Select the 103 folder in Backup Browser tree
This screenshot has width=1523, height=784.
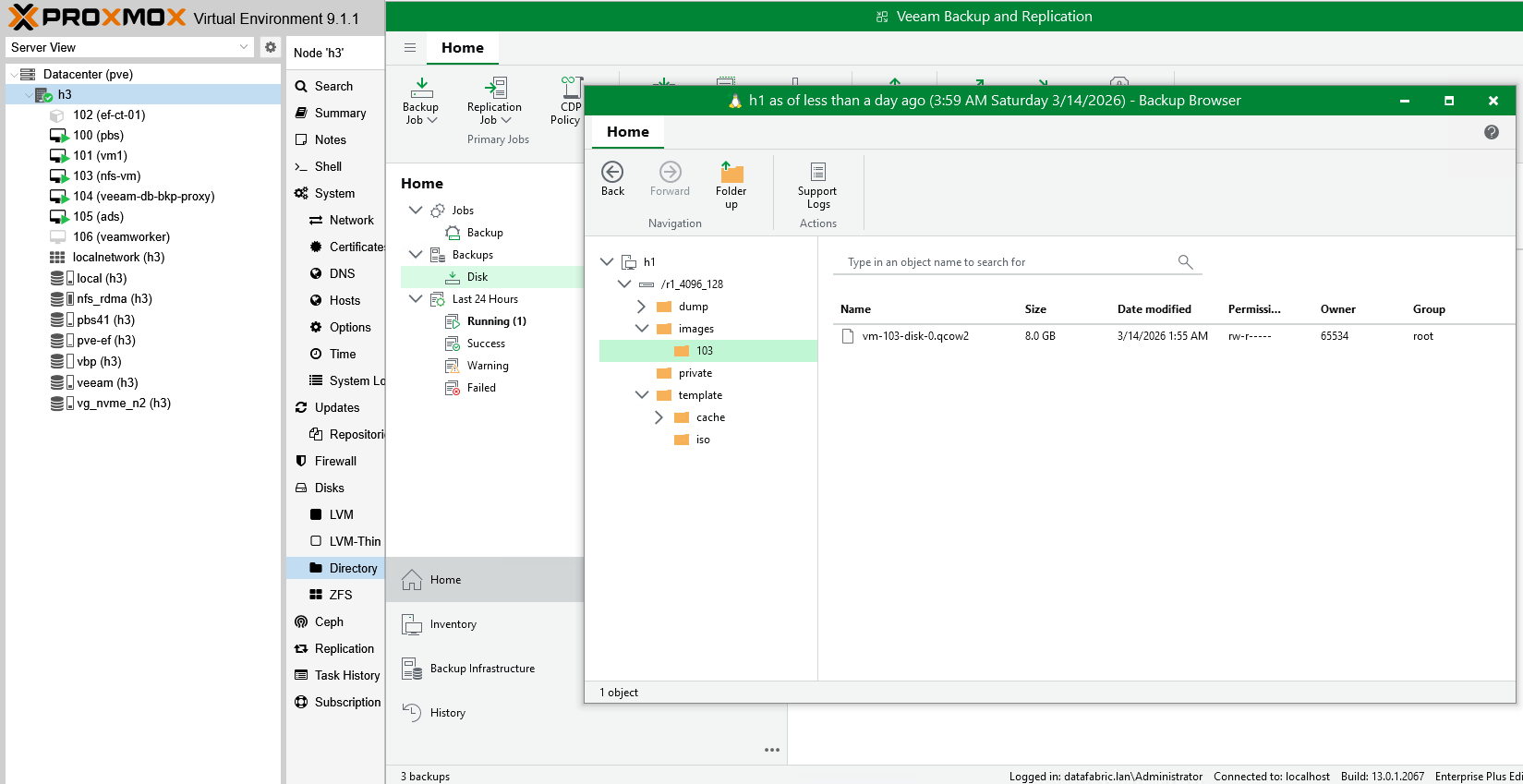(x=708, y=351)
